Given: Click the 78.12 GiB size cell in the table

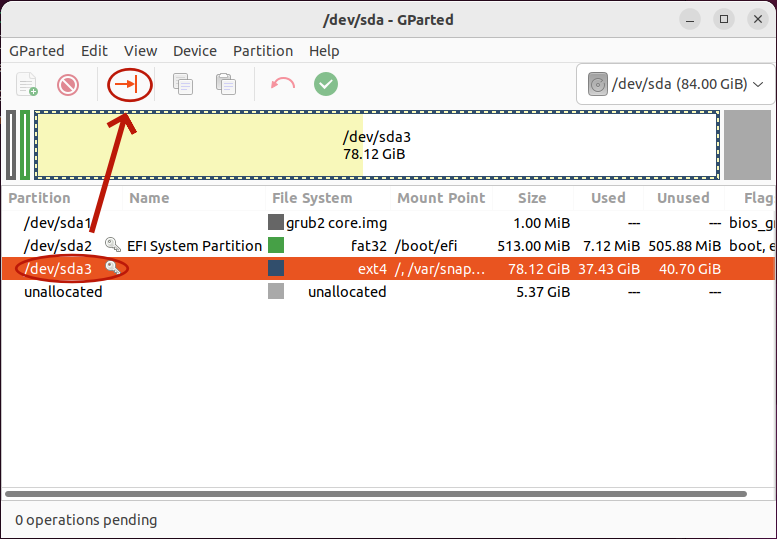Looking at the screenshot, I should click(x=539, y=269).
